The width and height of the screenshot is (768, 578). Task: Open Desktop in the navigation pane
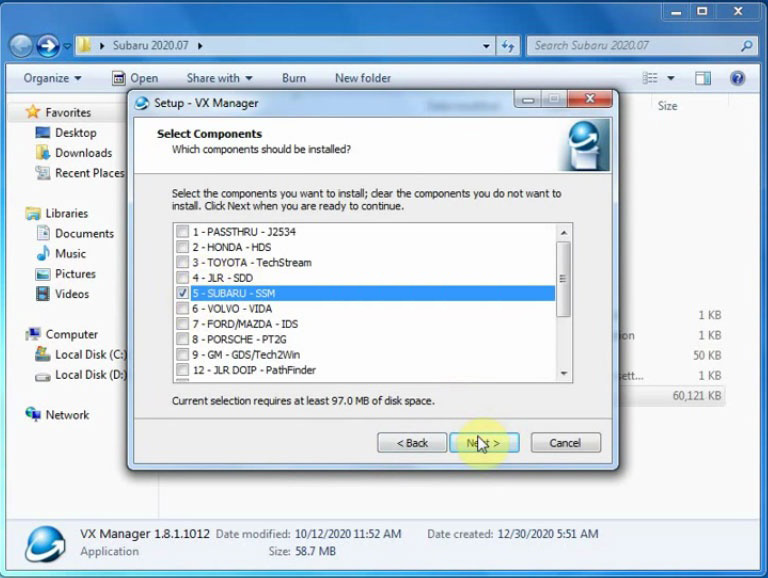[75, 133]
